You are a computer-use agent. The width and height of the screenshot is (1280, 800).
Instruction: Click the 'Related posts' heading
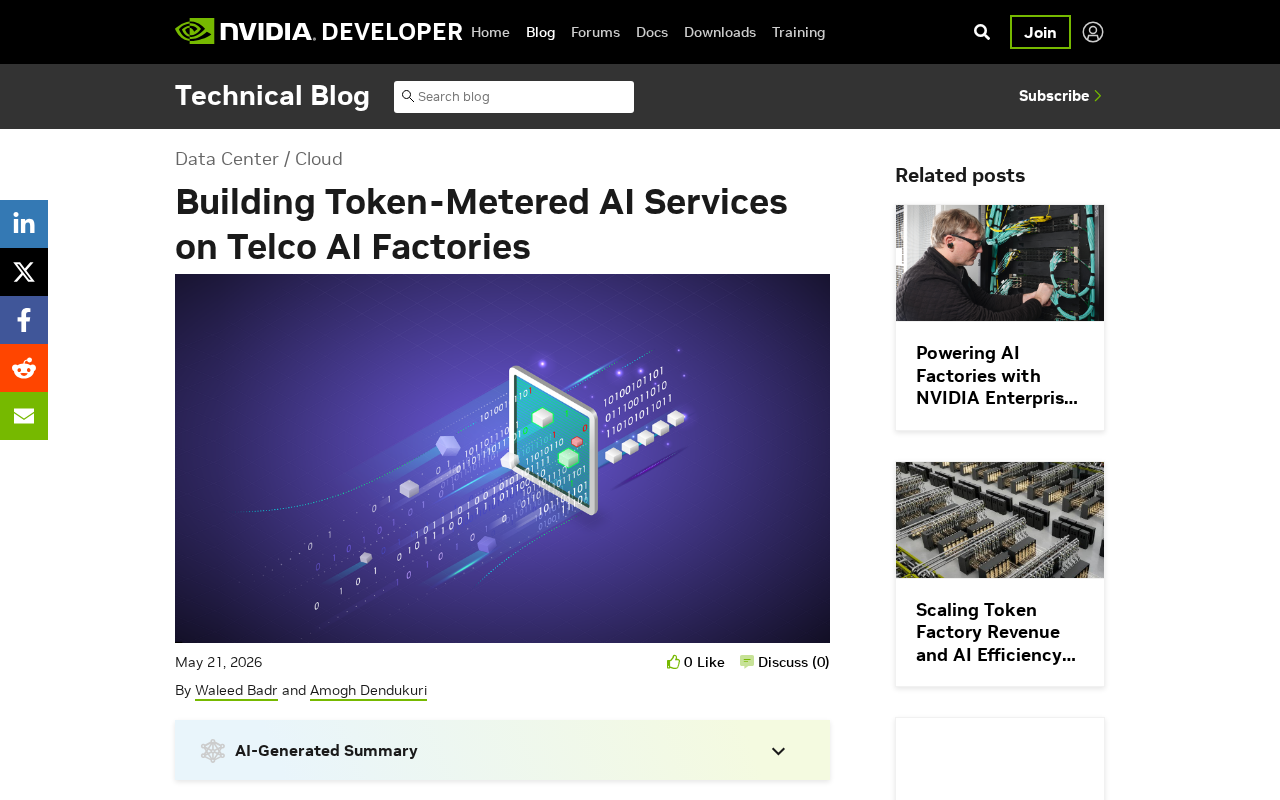coord(960,175)
